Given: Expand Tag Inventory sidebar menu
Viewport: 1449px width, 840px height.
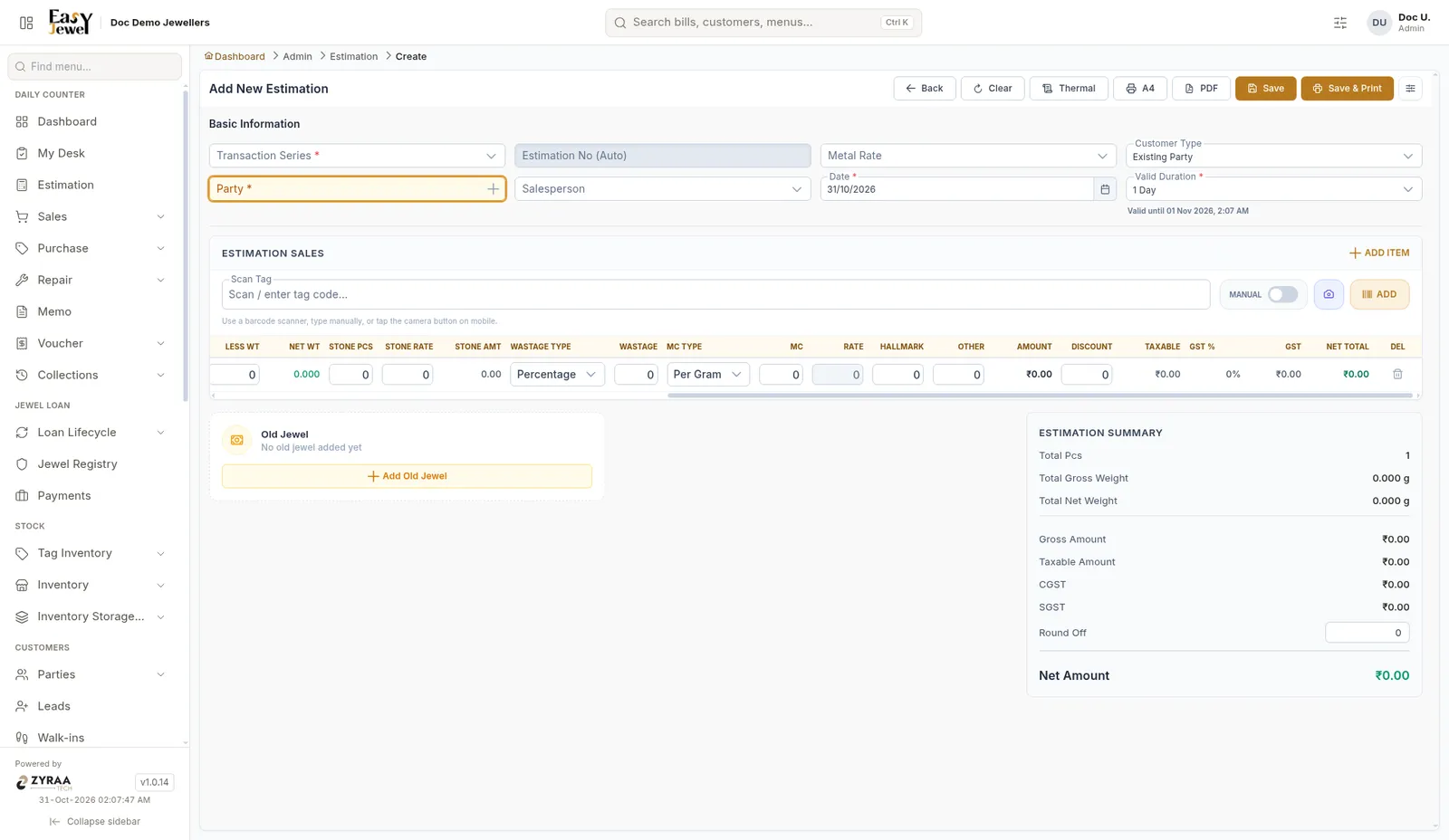Looking at the screenshot, I should point(94,553).
